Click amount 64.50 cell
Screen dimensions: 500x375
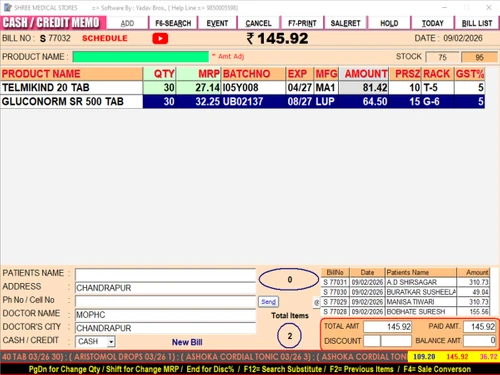click(364, 101)
